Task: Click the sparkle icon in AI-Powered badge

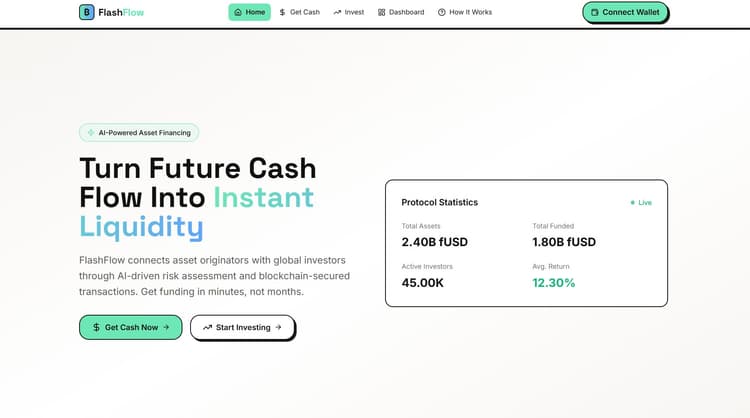Action: pyautogui.click(x=91, y=132)
